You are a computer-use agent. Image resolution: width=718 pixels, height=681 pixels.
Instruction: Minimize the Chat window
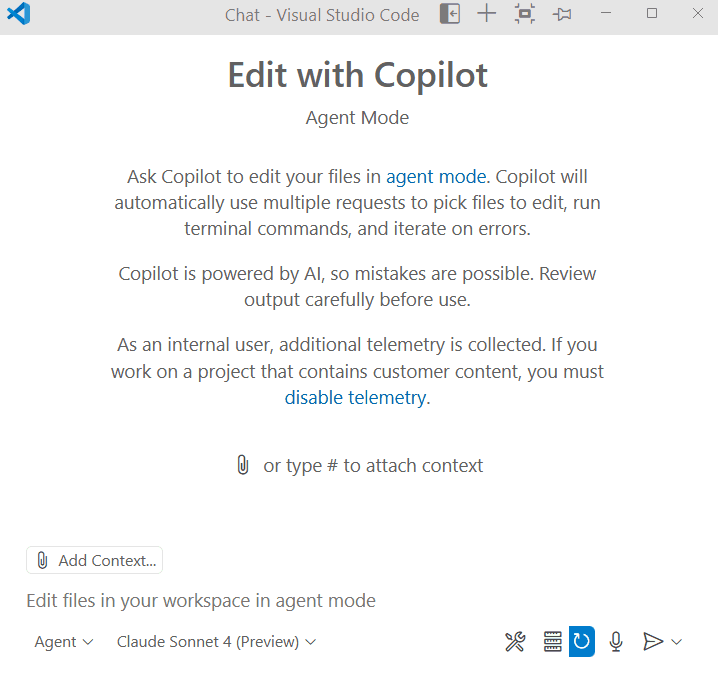click(x=606, y=13)
